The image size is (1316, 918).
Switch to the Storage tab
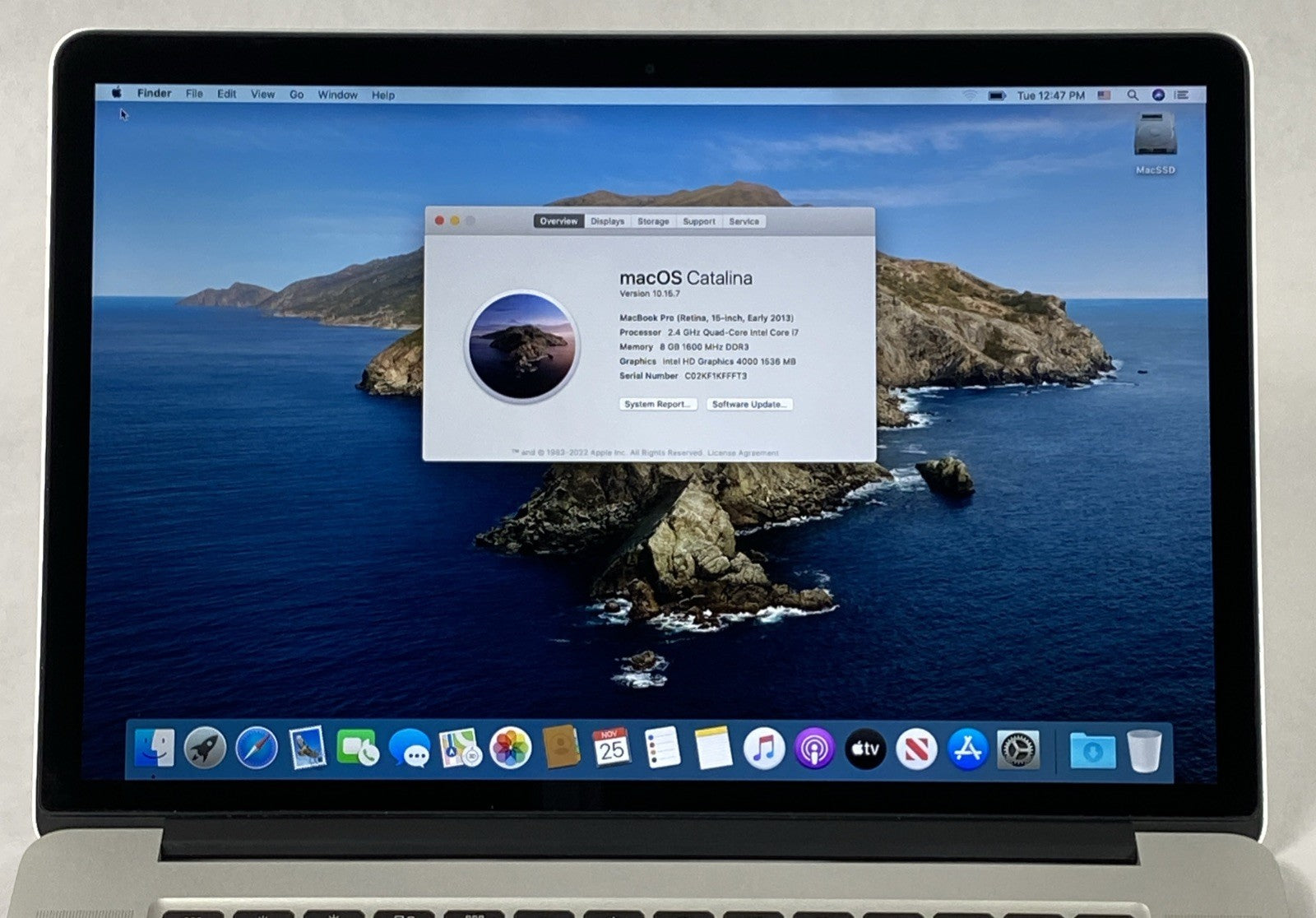653,220
